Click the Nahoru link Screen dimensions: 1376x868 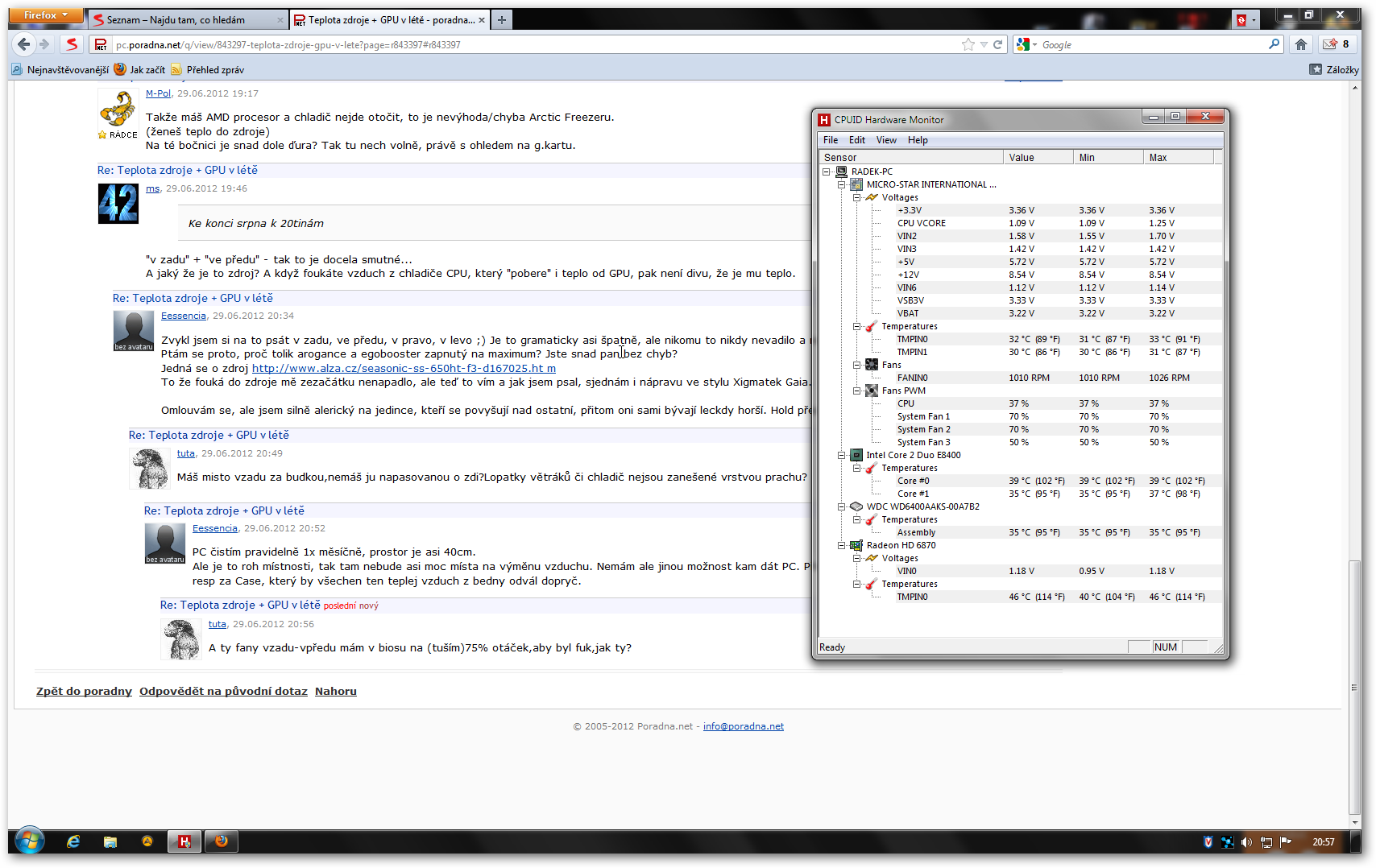336,691
